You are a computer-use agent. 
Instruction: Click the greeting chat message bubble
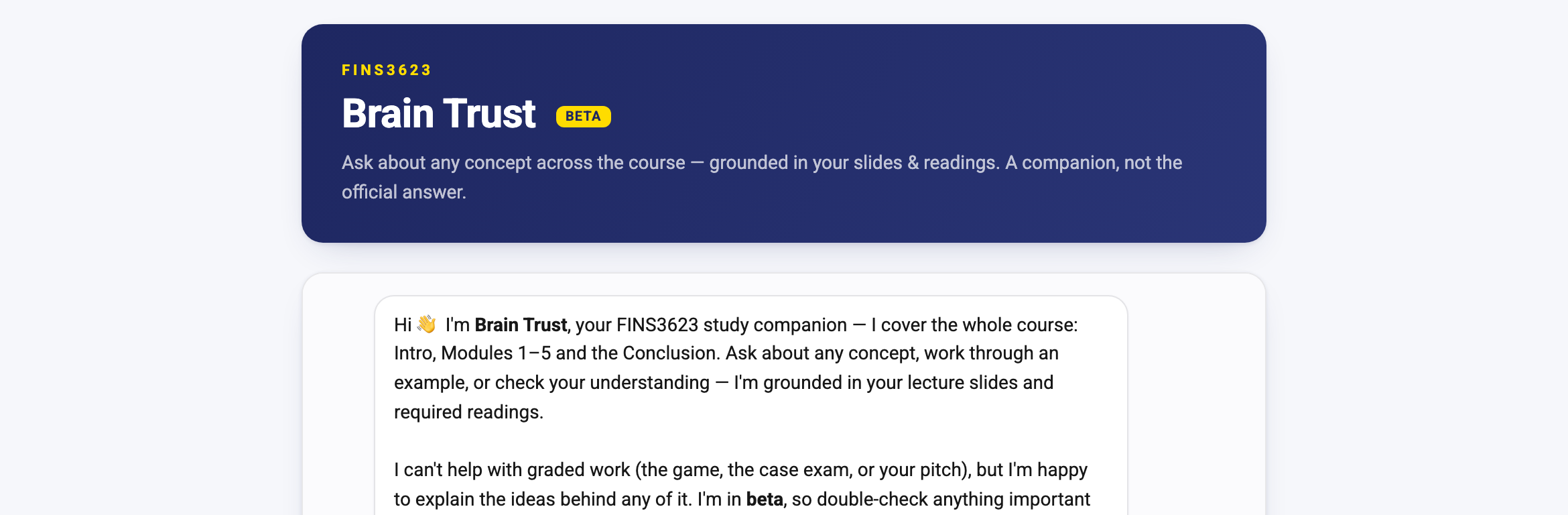coord(750,405)
